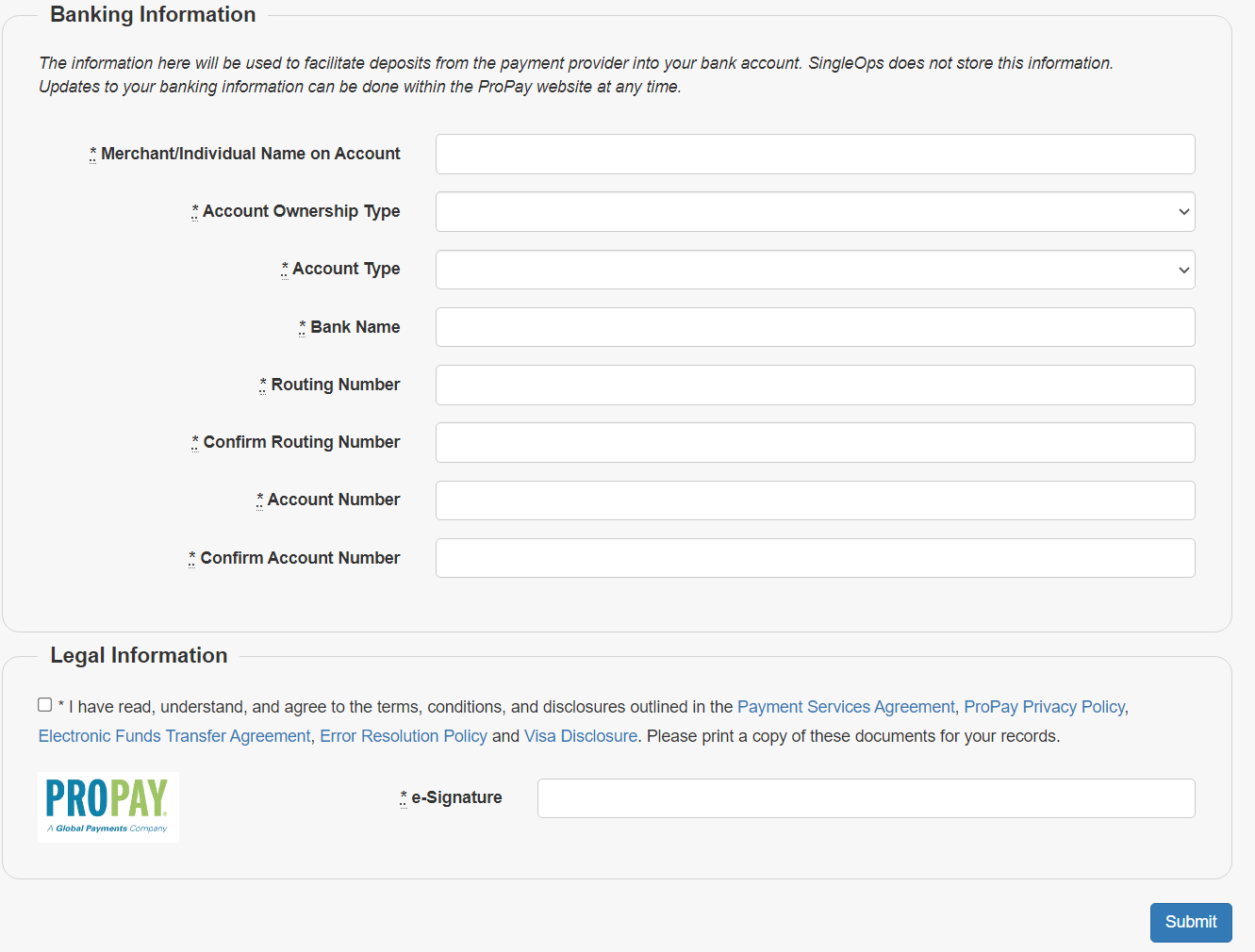Click the Merchant/Individual Name on Account field
This screenshot has height=952, width=1255.
click(x=815, y=155)
